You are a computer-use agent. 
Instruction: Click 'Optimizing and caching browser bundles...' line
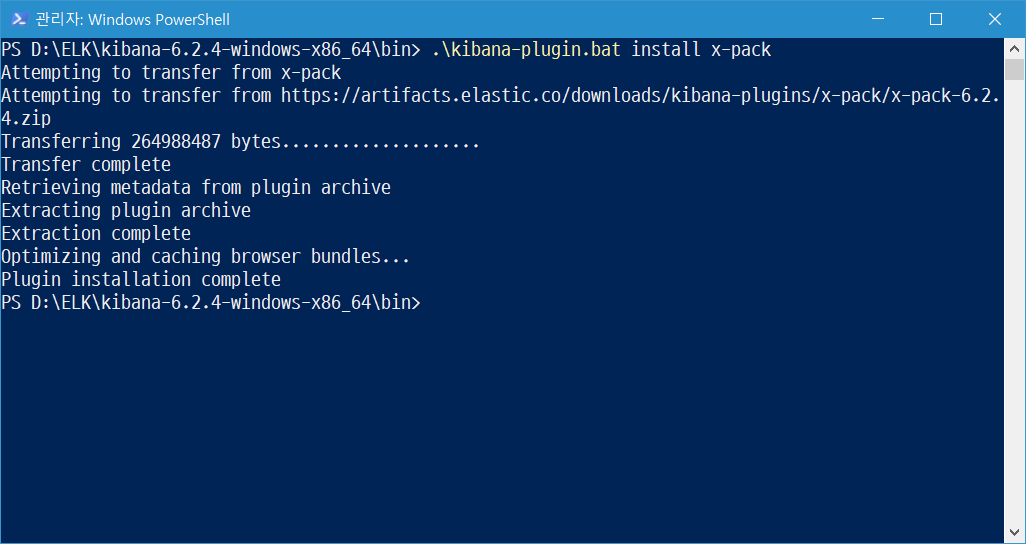pos(206,257)
